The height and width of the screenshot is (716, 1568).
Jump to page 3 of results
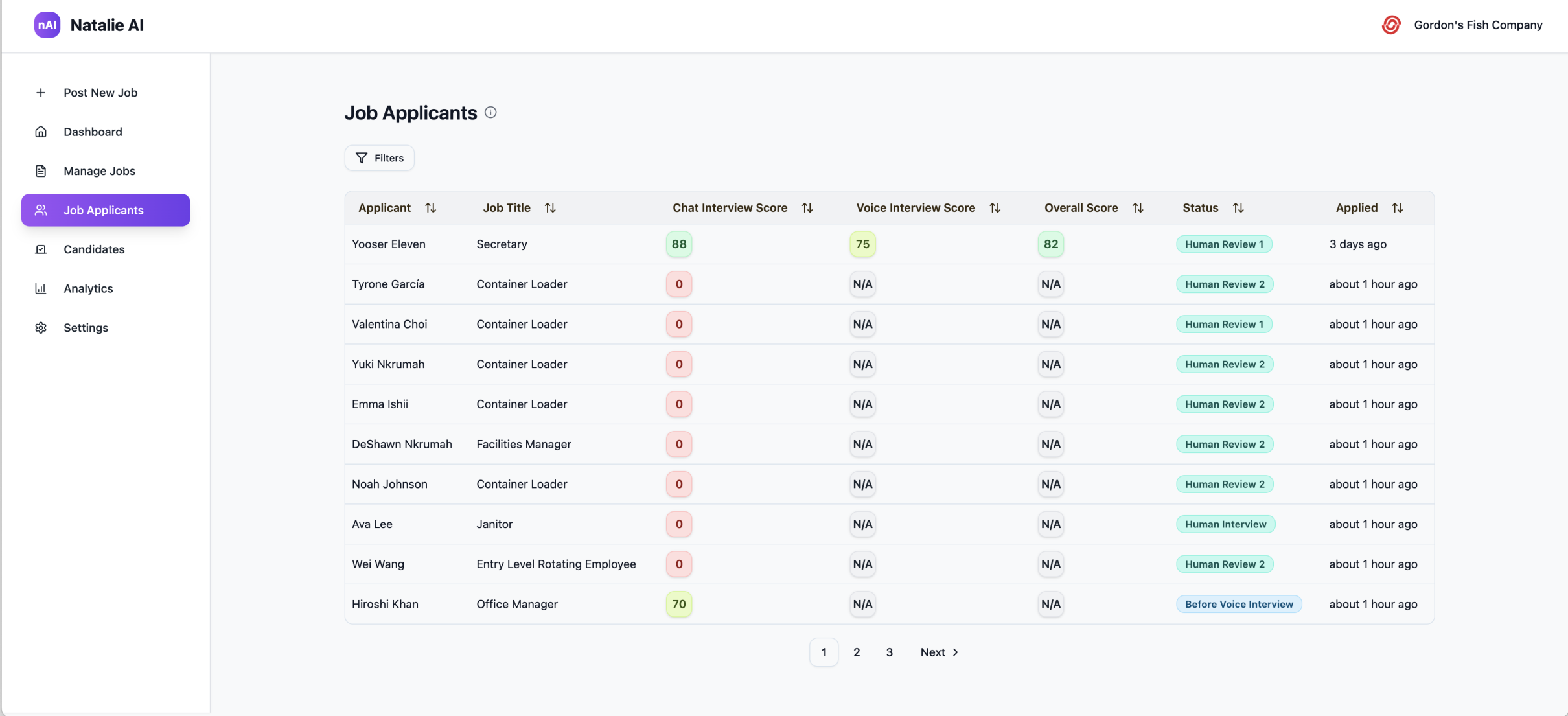889,652
